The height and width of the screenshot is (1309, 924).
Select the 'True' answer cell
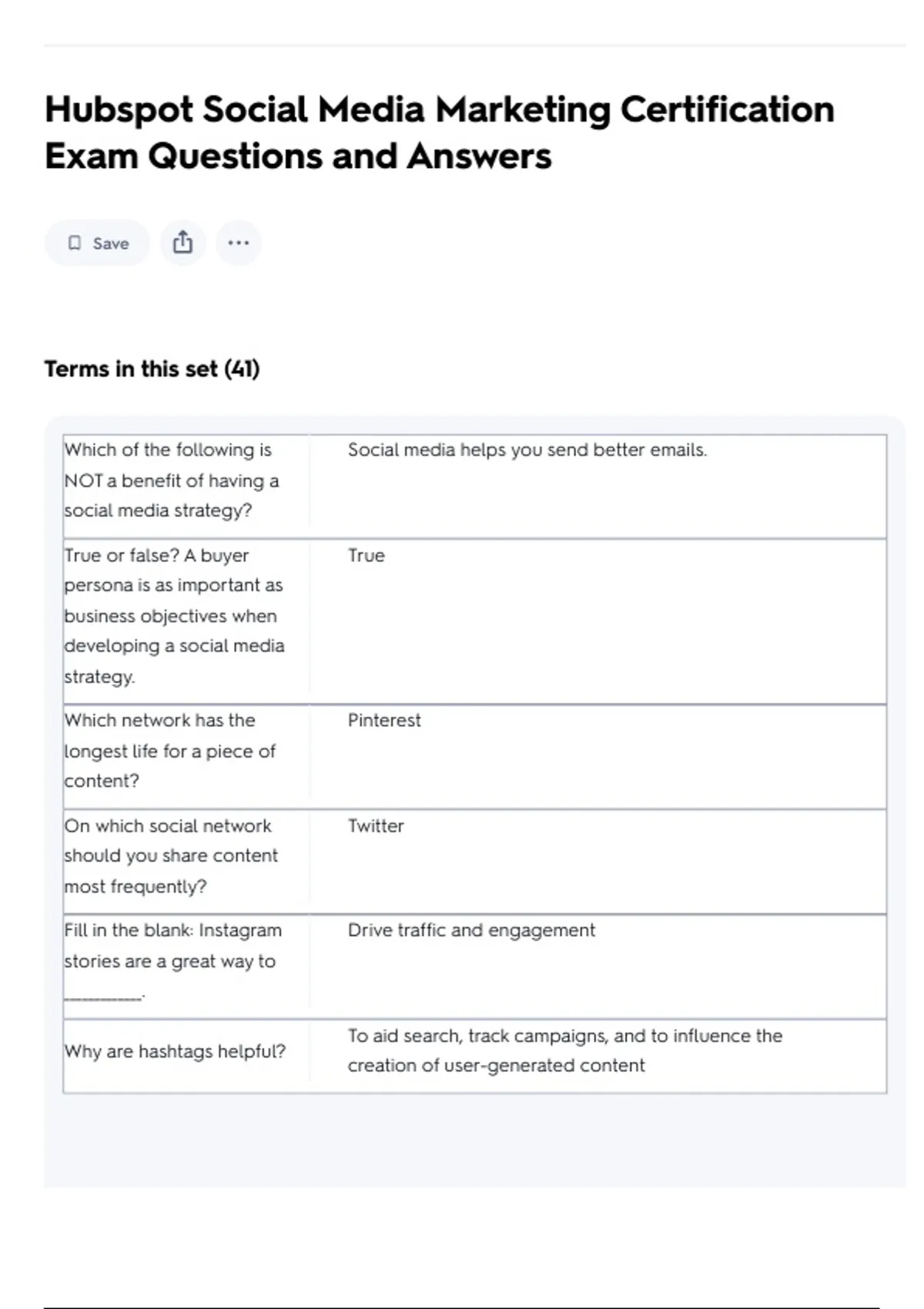click(367, 556)
